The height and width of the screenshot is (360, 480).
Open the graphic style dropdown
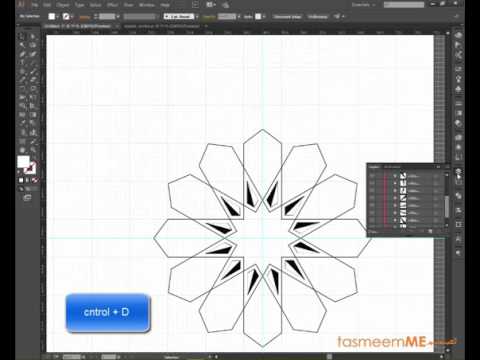264,16
